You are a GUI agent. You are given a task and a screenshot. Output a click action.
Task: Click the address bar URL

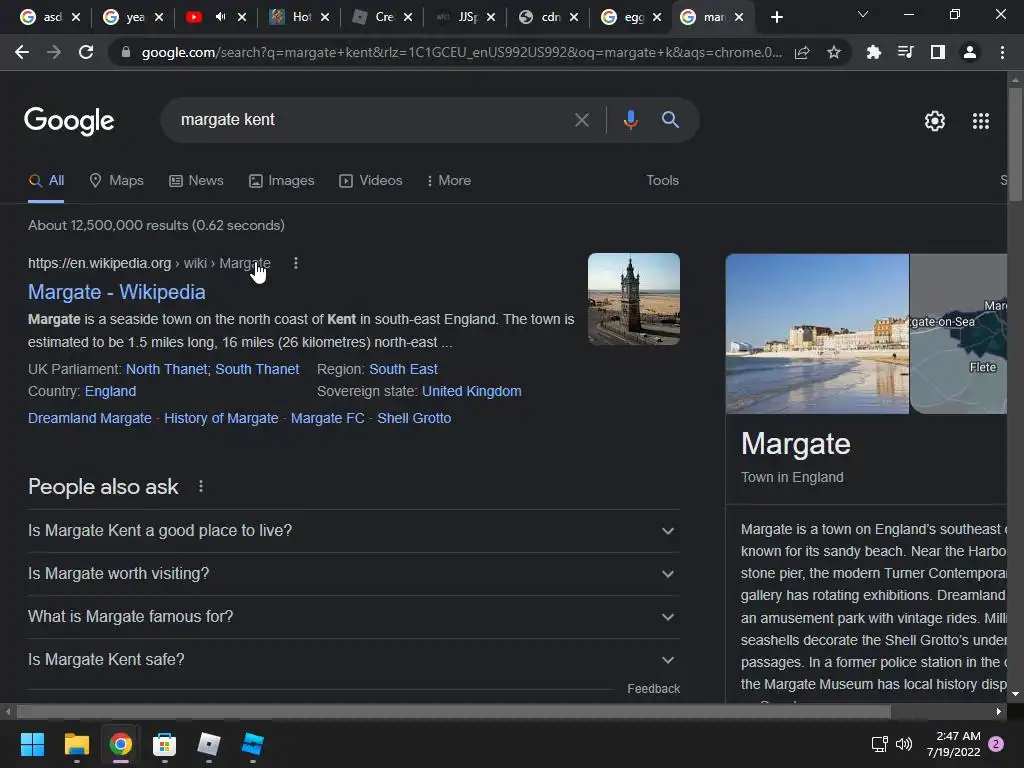tap(461, 52)
